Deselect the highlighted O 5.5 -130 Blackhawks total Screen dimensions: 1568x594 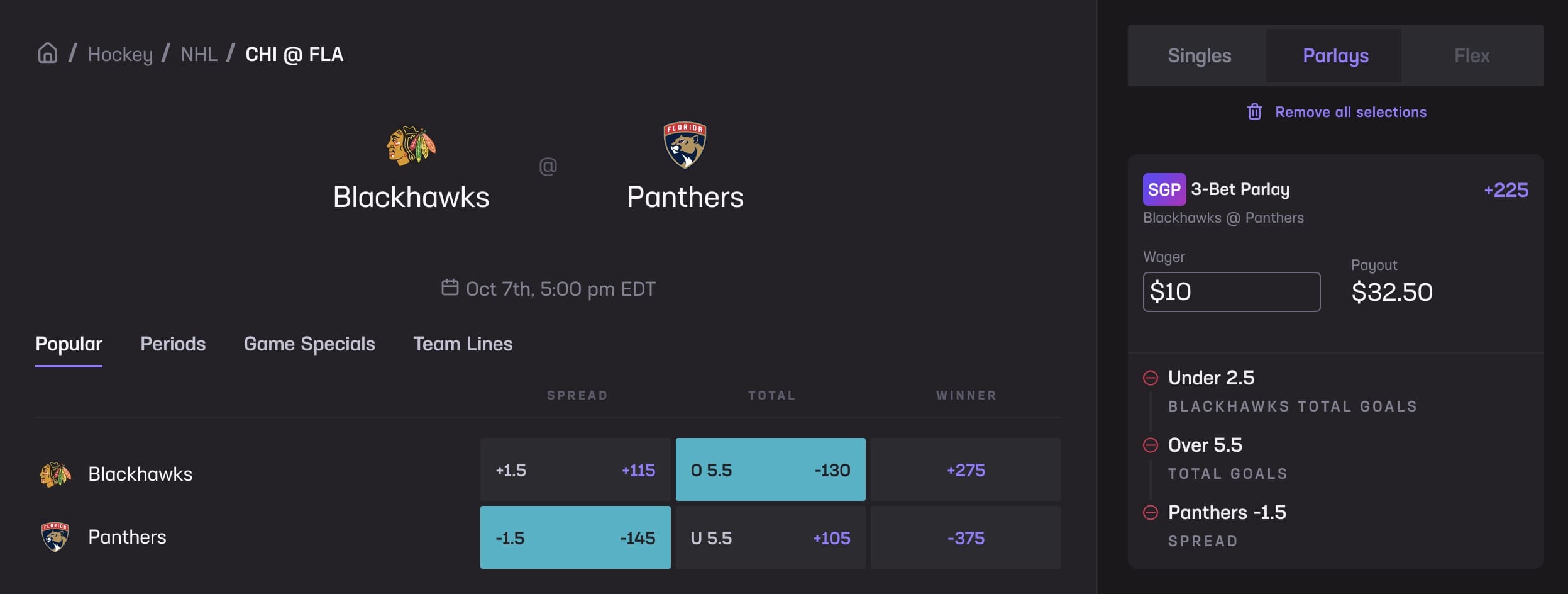770,469
